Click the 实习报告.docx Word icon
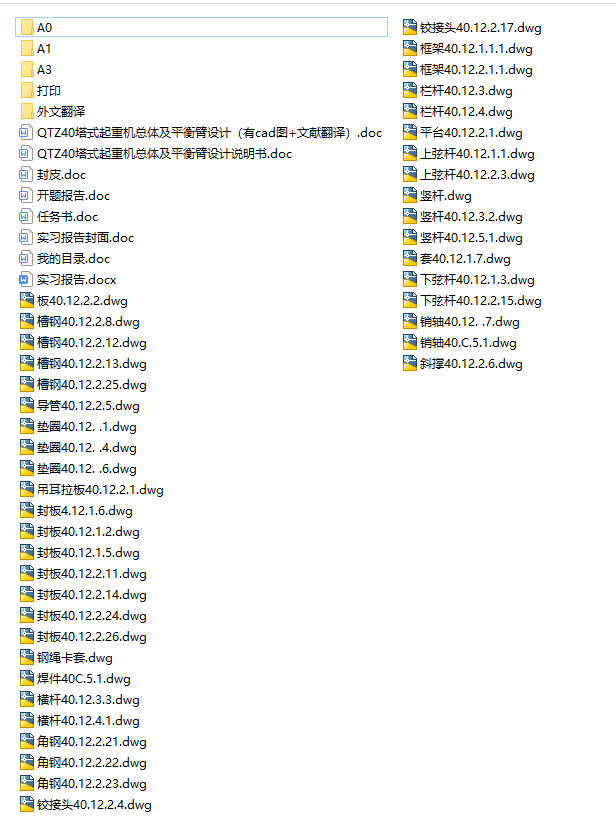The height and width of the screenshot is (822, 616). 24,279
